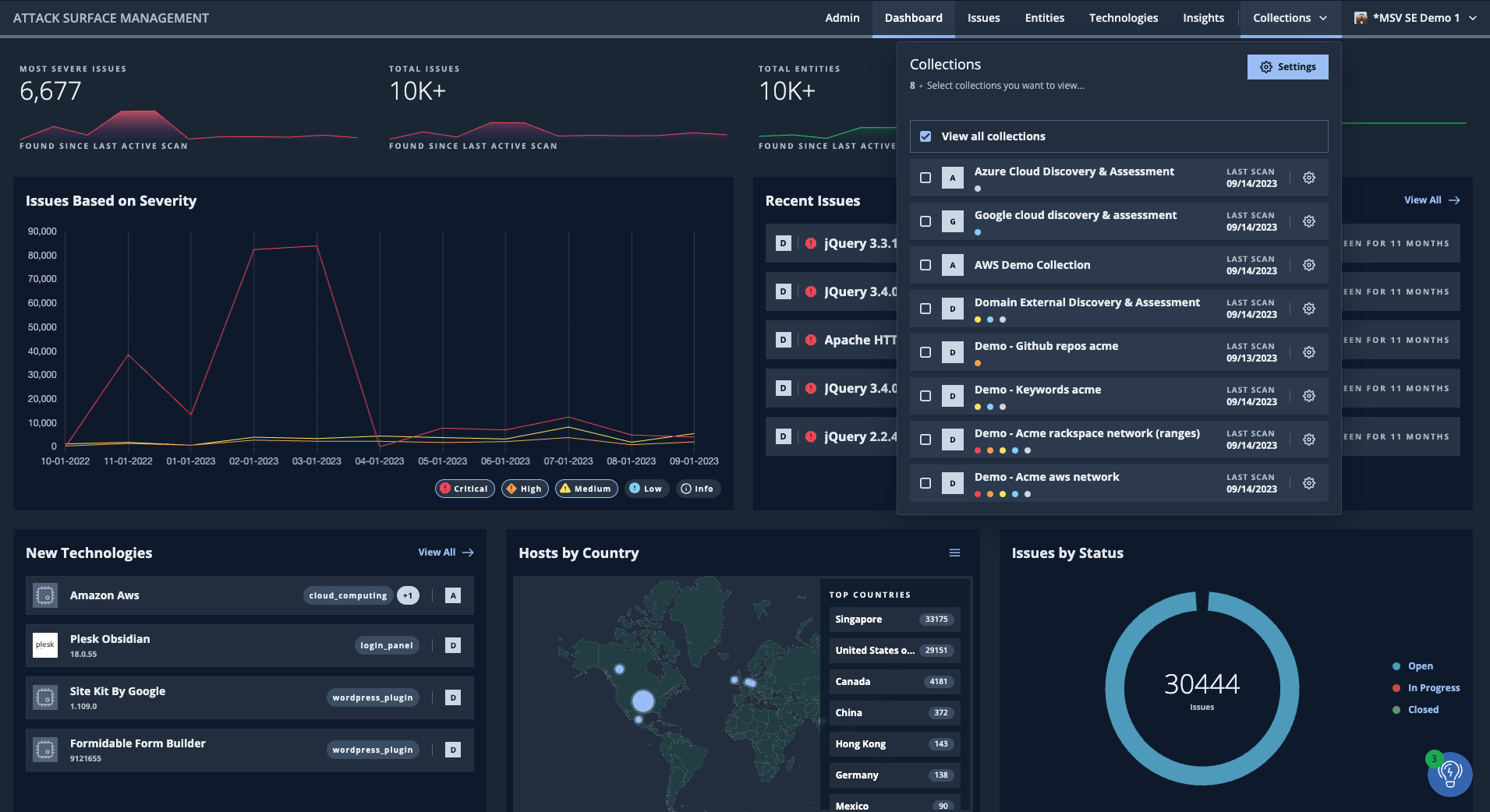The height and width of the screenshot is (812, 1490).
Task: Check Demo - Acme rackspace network checkbox
Action: [x=925, y=440]
